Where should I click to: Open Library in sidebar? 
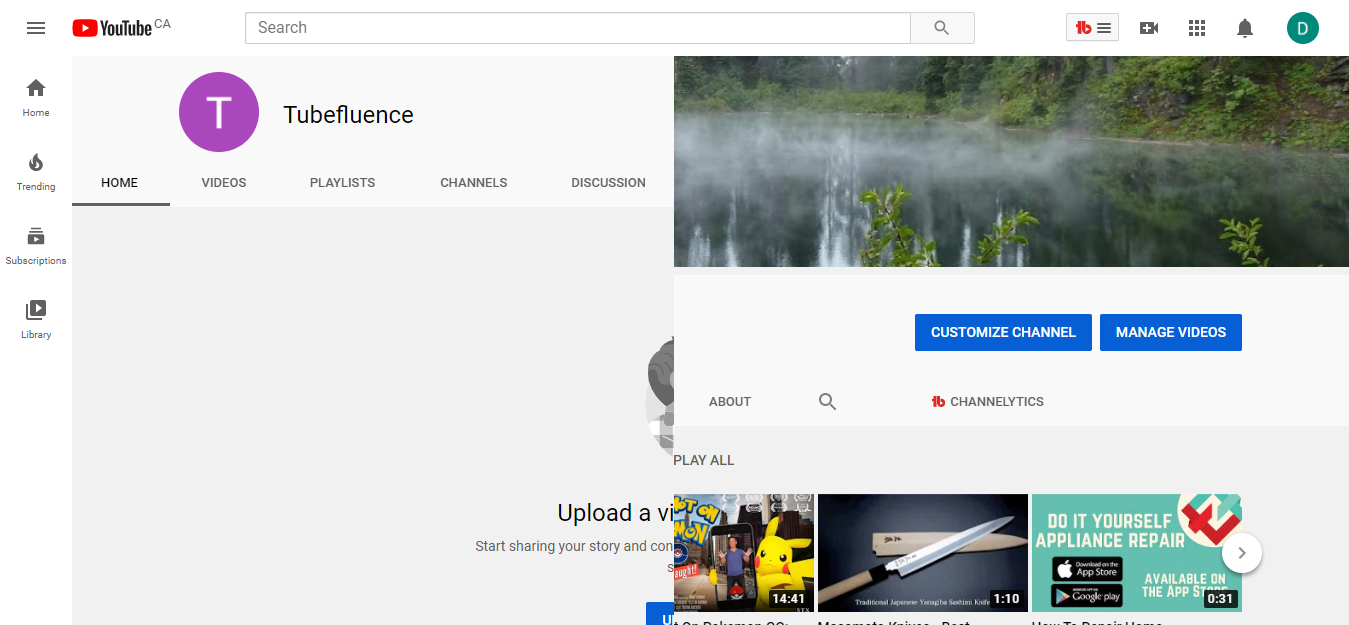coord(36,320)
